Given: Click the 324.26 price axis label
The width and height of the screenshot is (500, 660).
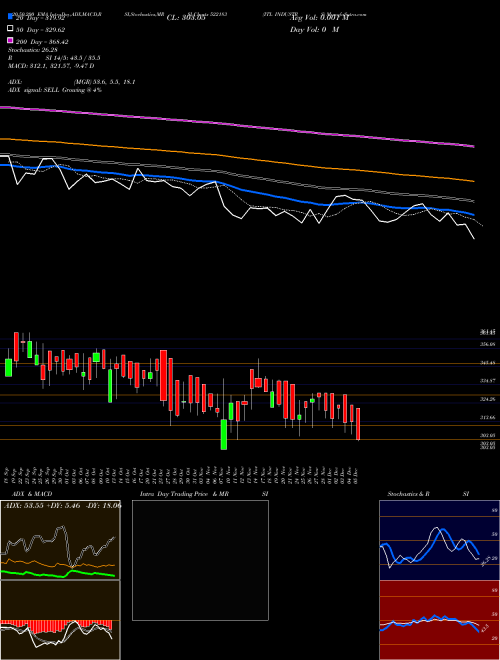Looking at the screenshot, I should [488, 399].
